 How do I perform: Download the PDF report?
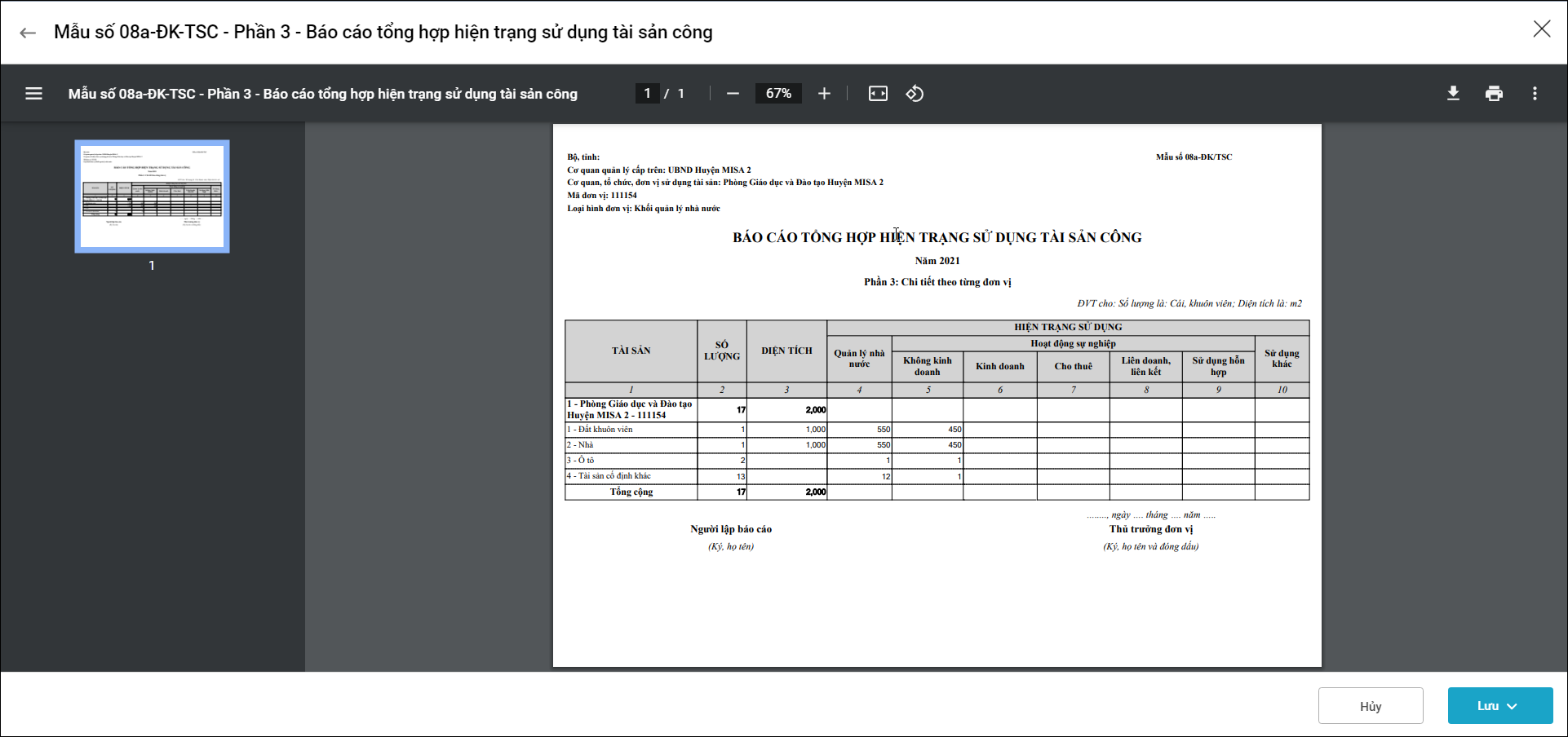point(1453,94)
